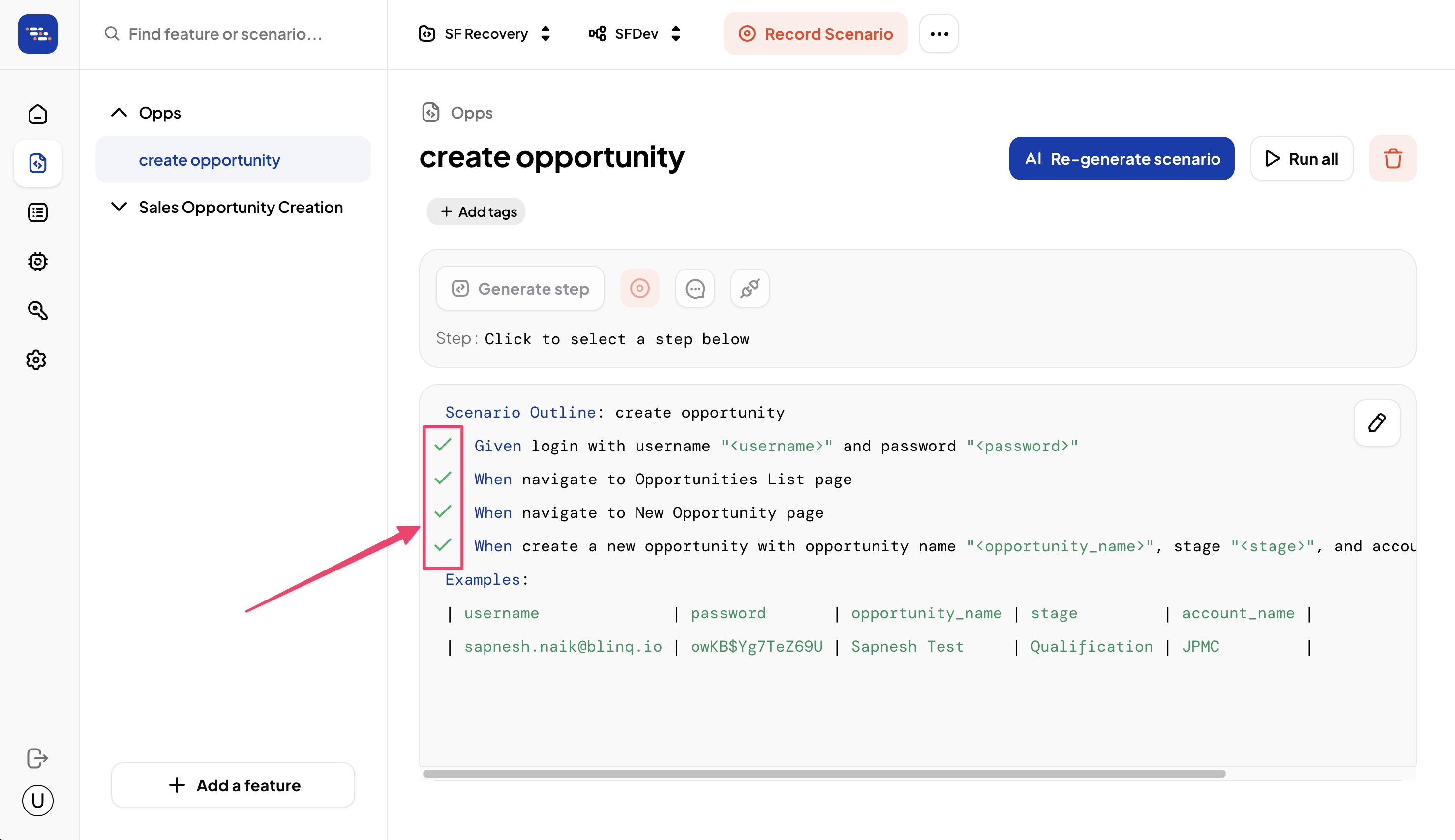Click Add a feature button at bottom
This screenshot has width=1455, height=840.
point(233,785)
